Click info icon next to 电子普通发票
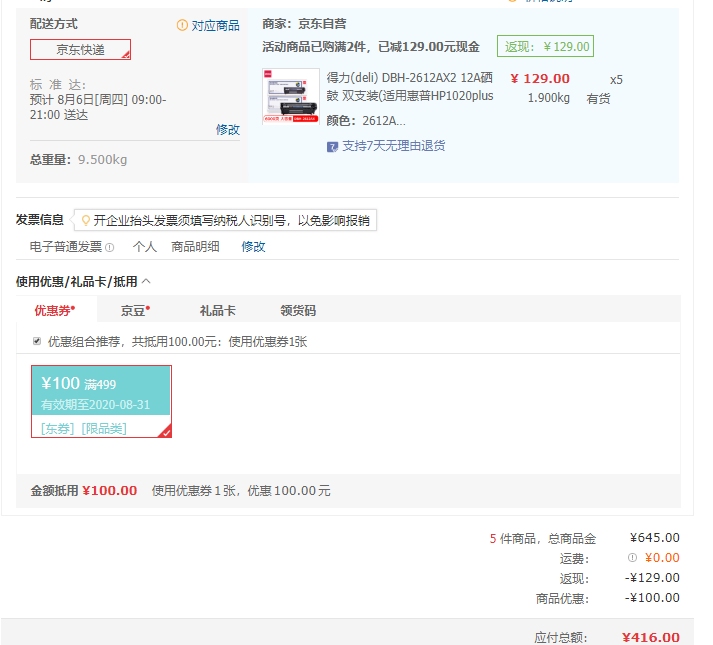Image resolution: width=713 pixels, height=645 pixels. pyautogui.click(x=110, y=247)
